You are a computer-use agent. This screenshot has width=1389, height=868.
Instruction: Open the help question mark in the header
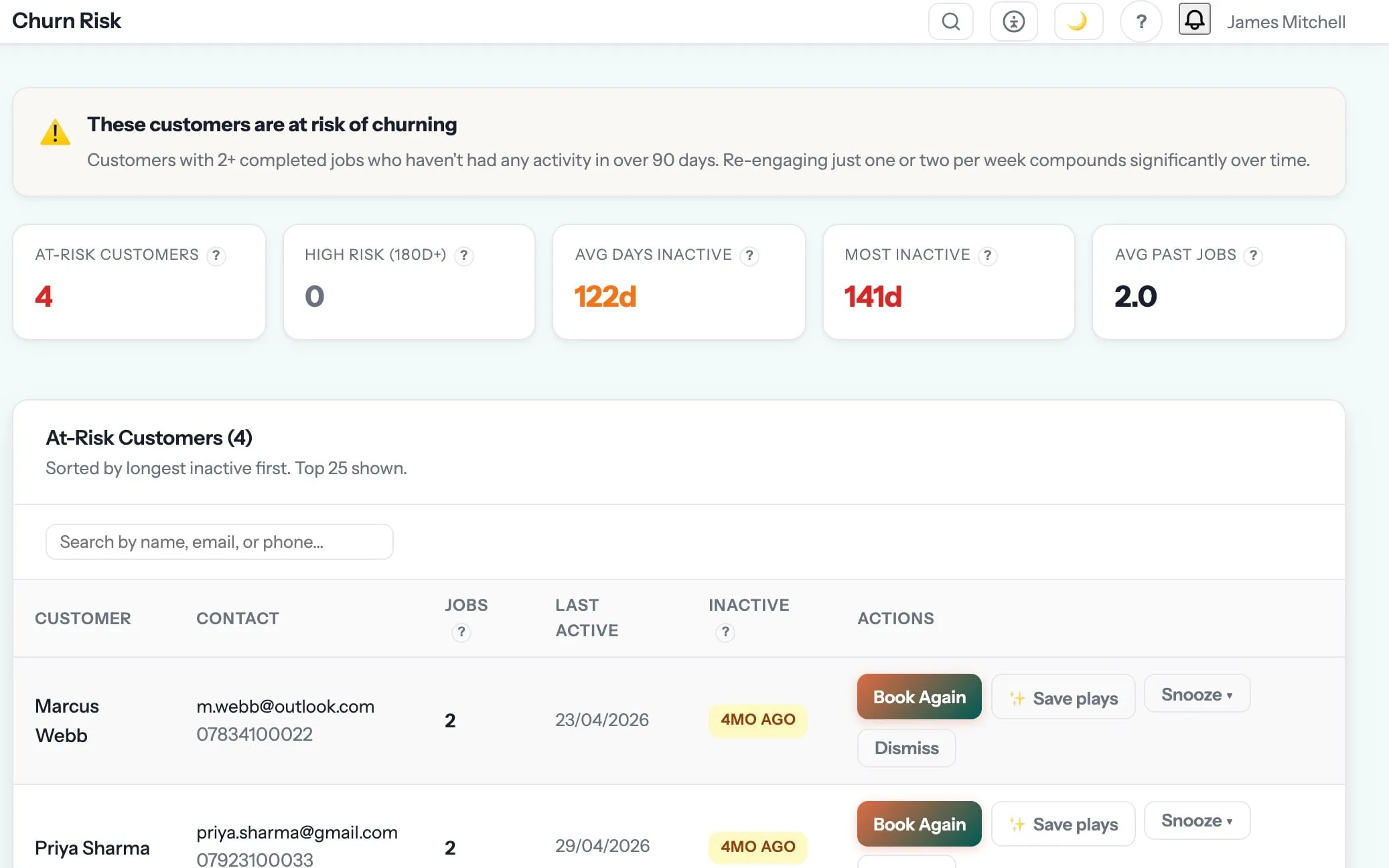pyautogui.click(x=1141, y=21)
